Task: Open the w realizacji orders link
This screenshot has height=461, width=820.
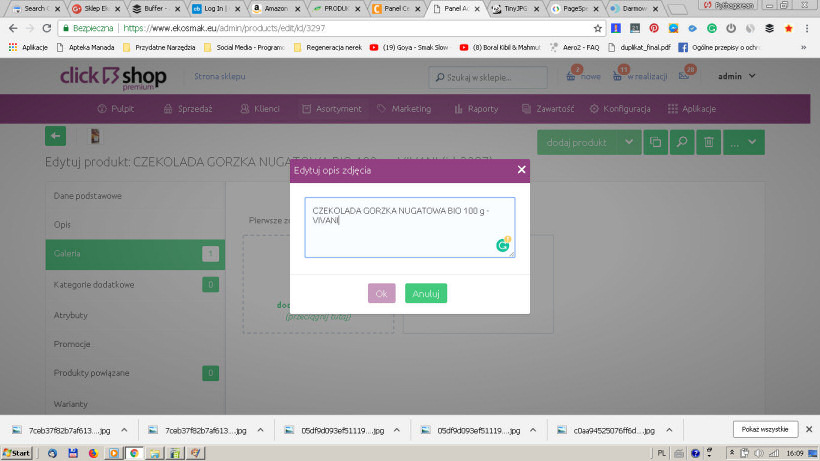Action: (640, 76)
